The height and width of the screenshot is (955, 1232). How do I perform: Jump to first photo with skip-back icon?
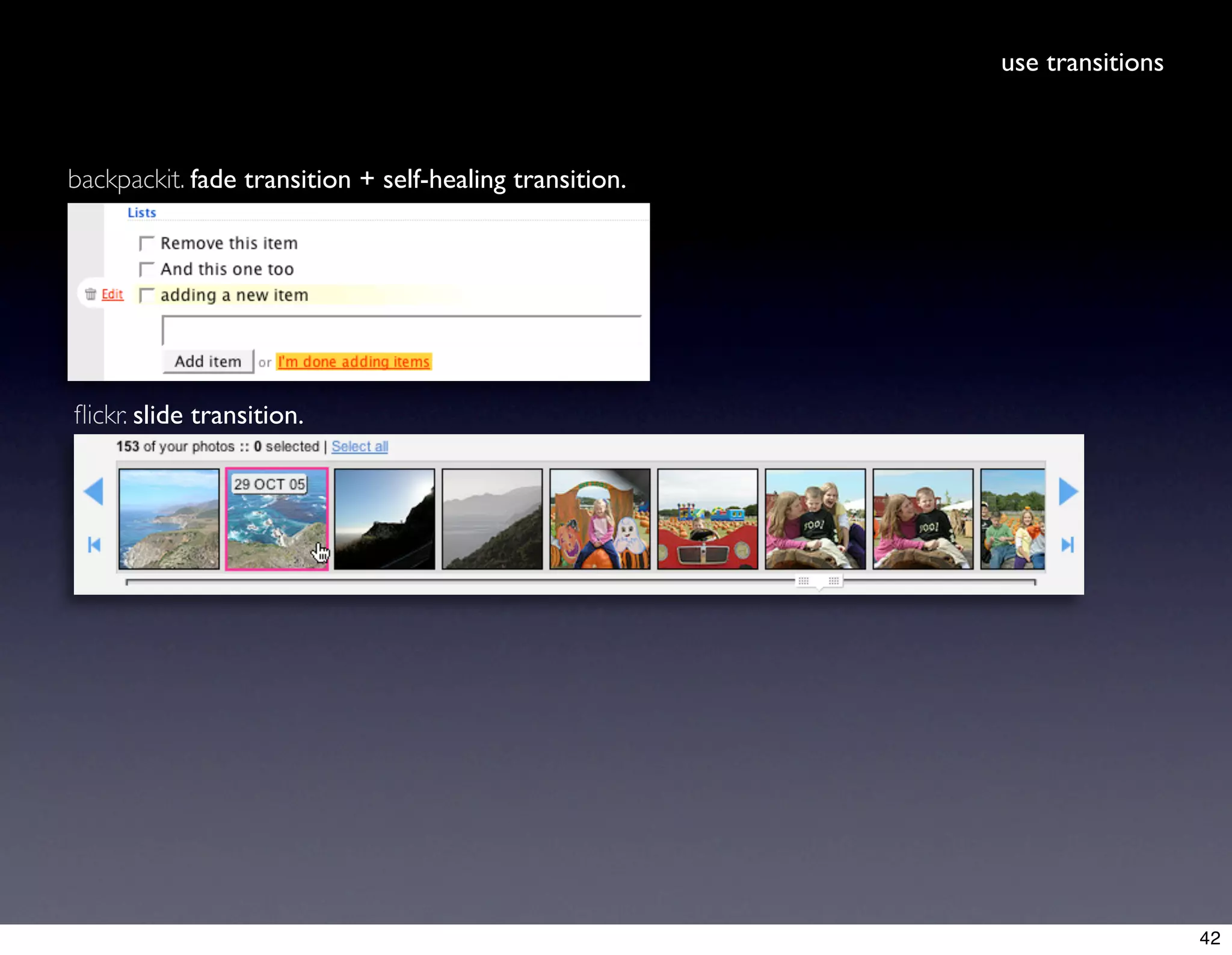tap(94, 545)
